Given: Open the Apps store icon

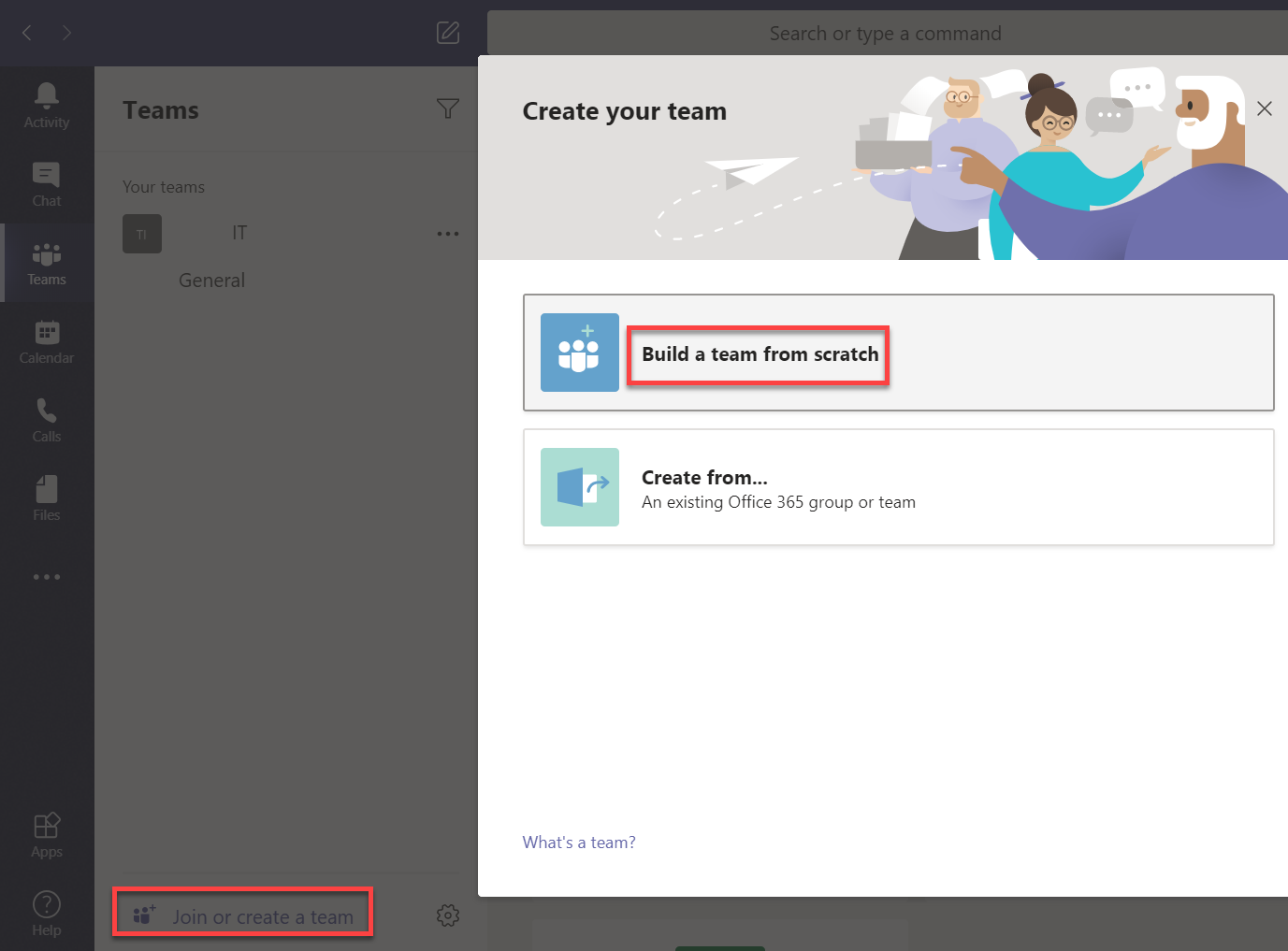Looking at the screenshot, I should tap(47, 835).
